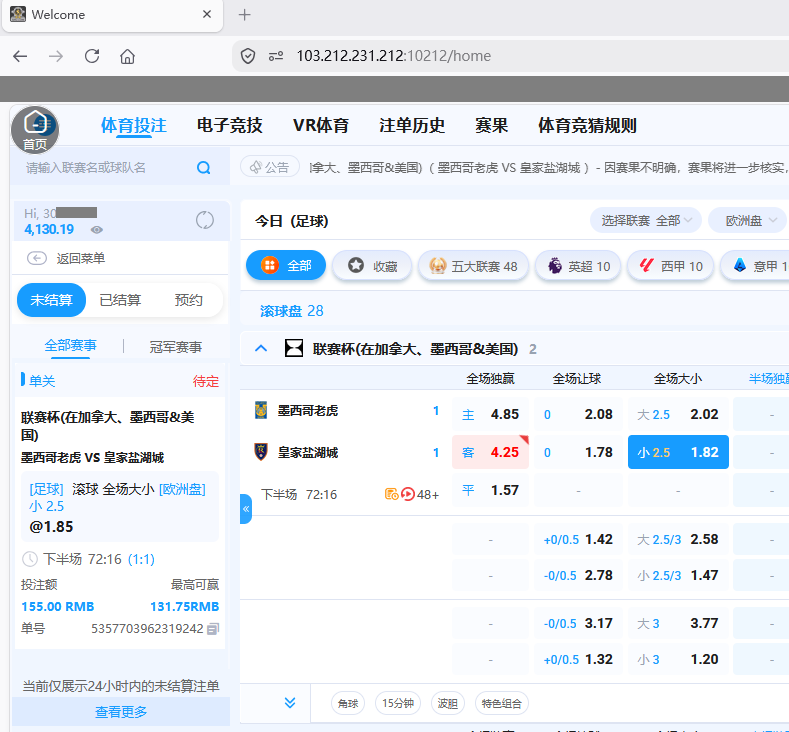Click the league cup flag icon

(x=294, y=348)
